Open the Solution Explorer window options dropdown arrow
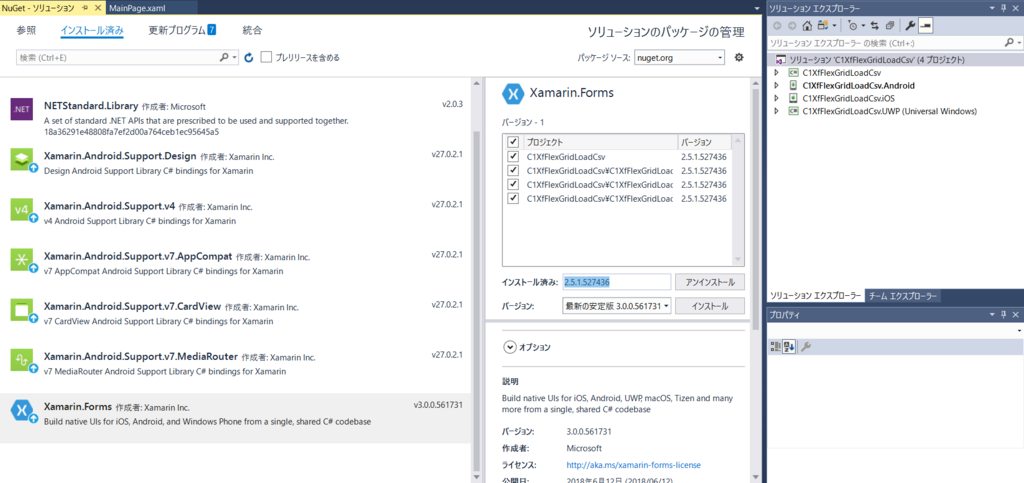This screenshot has width=1024, height=483. coord(994,8)
